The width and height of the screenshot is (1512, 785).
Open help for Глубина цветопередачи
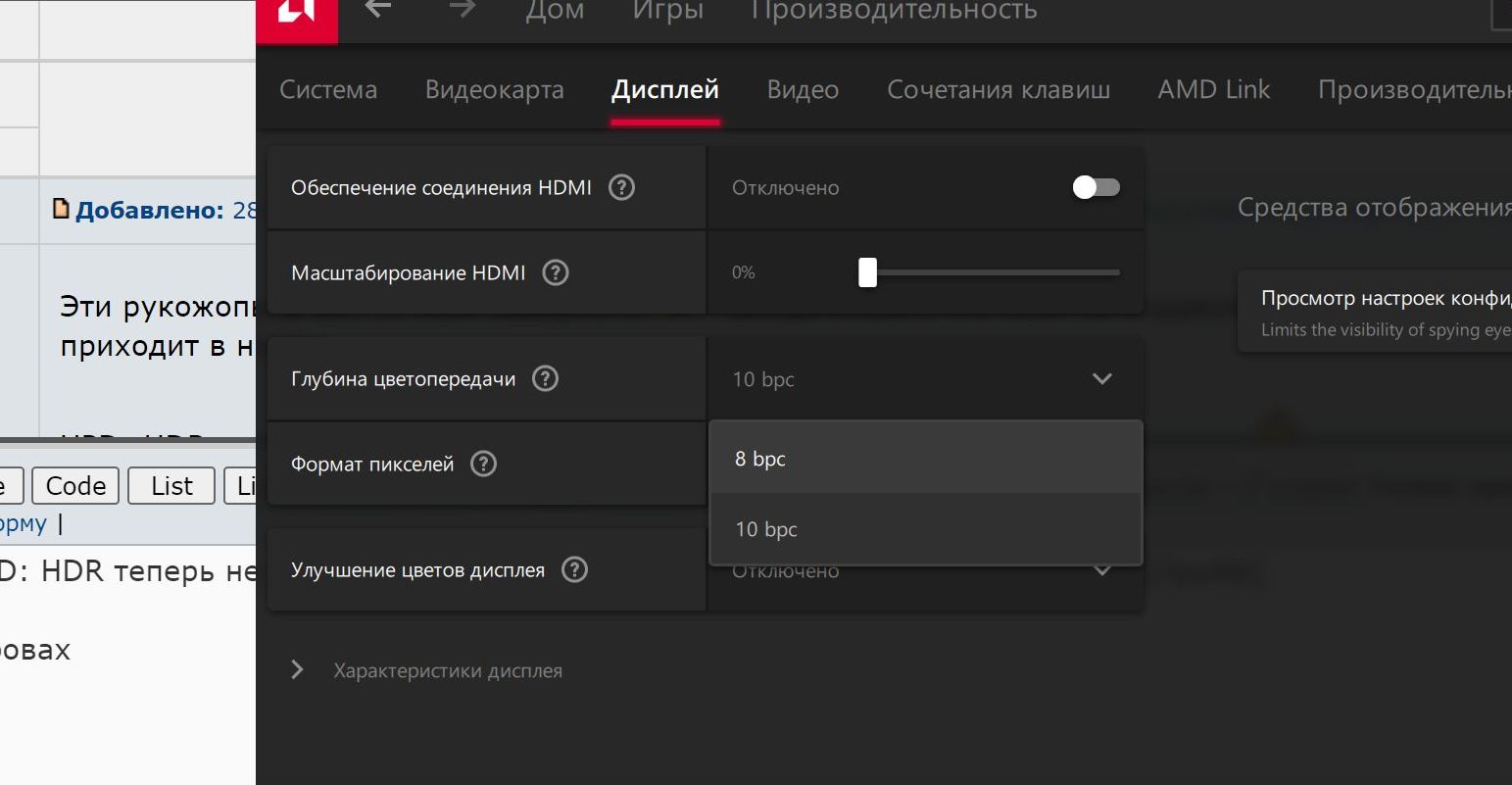coord(545,378)
